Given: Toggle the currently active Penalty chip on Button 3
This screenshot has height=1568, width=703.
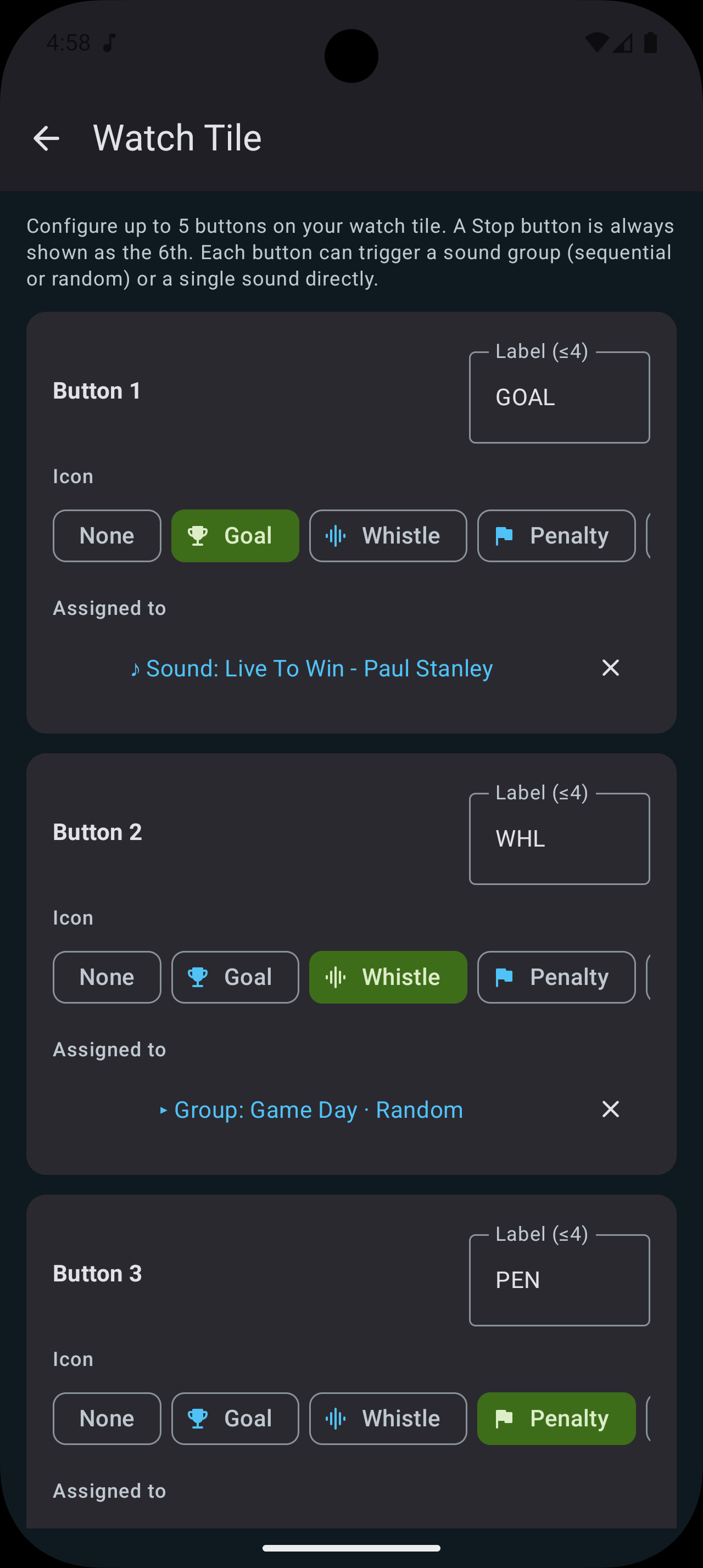Looking at the screenshot, I should (x=556, y=1418).
